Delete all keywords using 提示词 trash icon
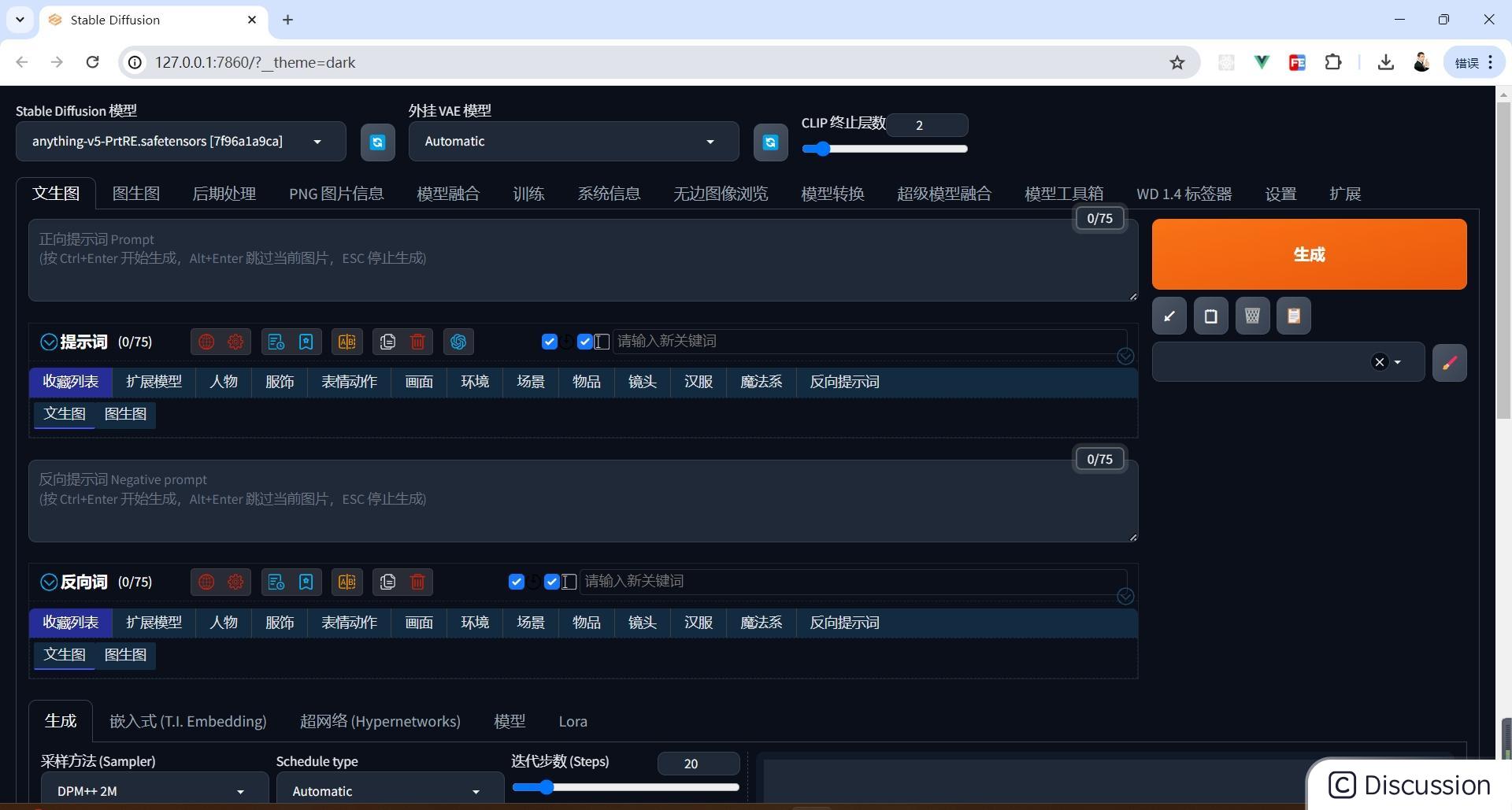This screenshot has width=1512, height=810. (x=417, y=342)
